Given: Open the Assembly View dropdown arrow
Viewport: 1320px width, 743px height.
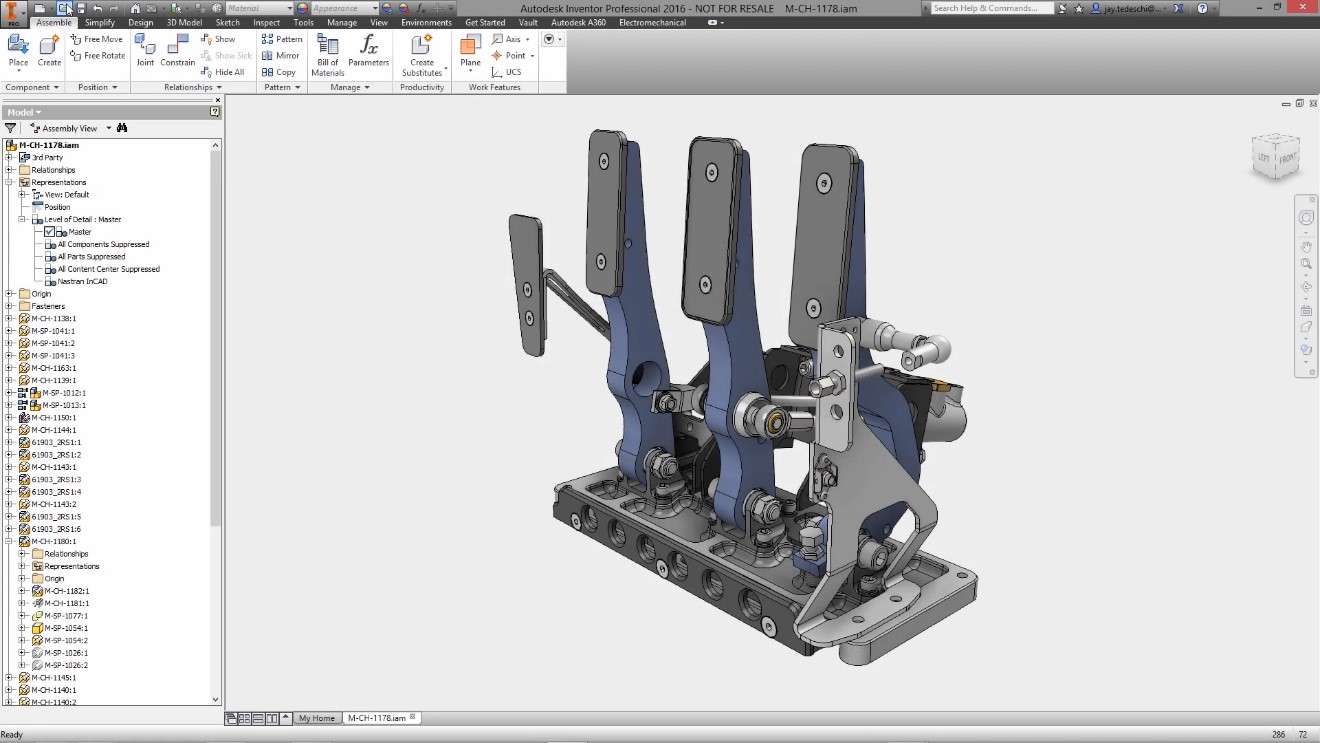Looking at the screenshot, I should [x=109, y=128].
